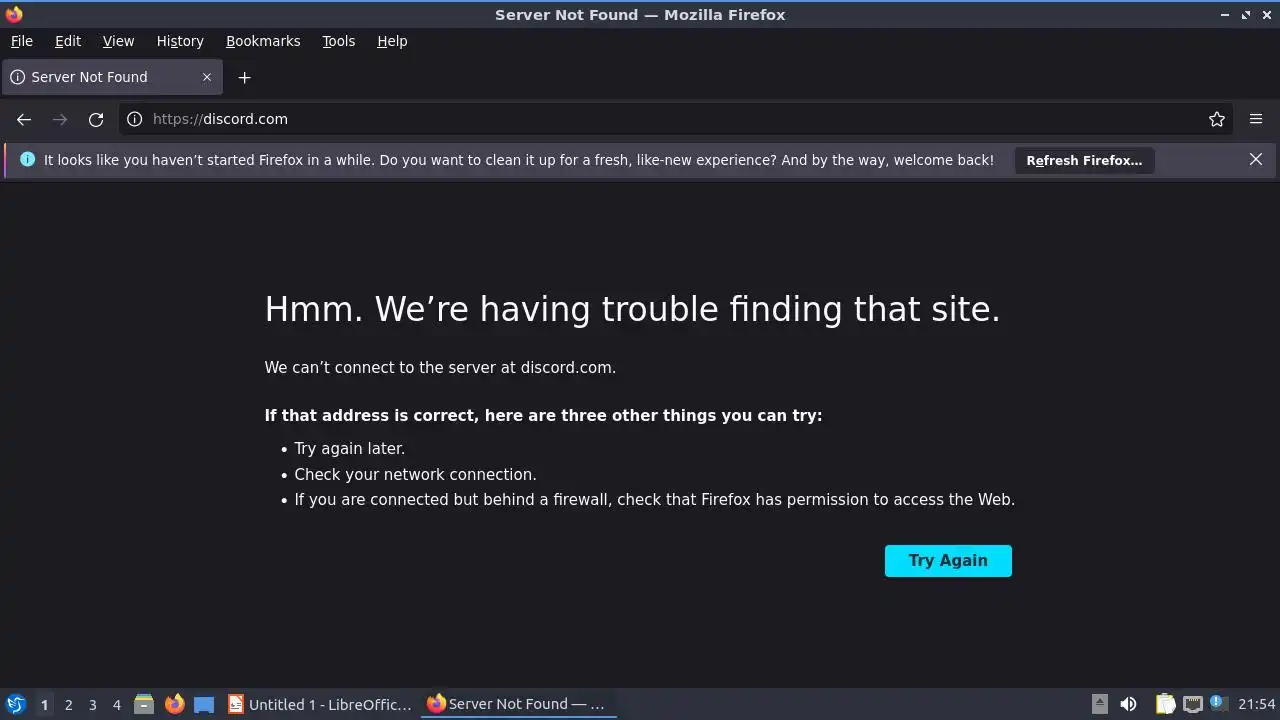
Task: Dismiss the refresh Firefox notification bar
Action: click(x=1256, y=160)
